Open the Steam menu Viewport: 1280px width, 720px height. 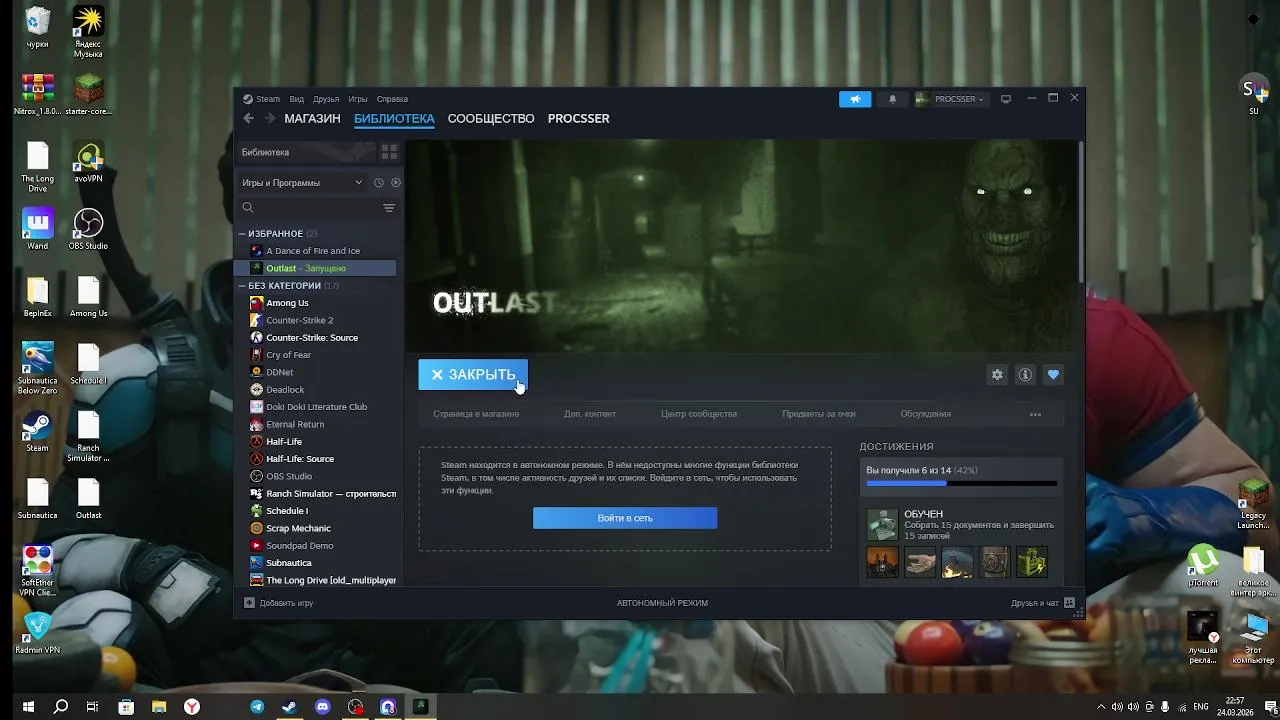tap(262, 99)
